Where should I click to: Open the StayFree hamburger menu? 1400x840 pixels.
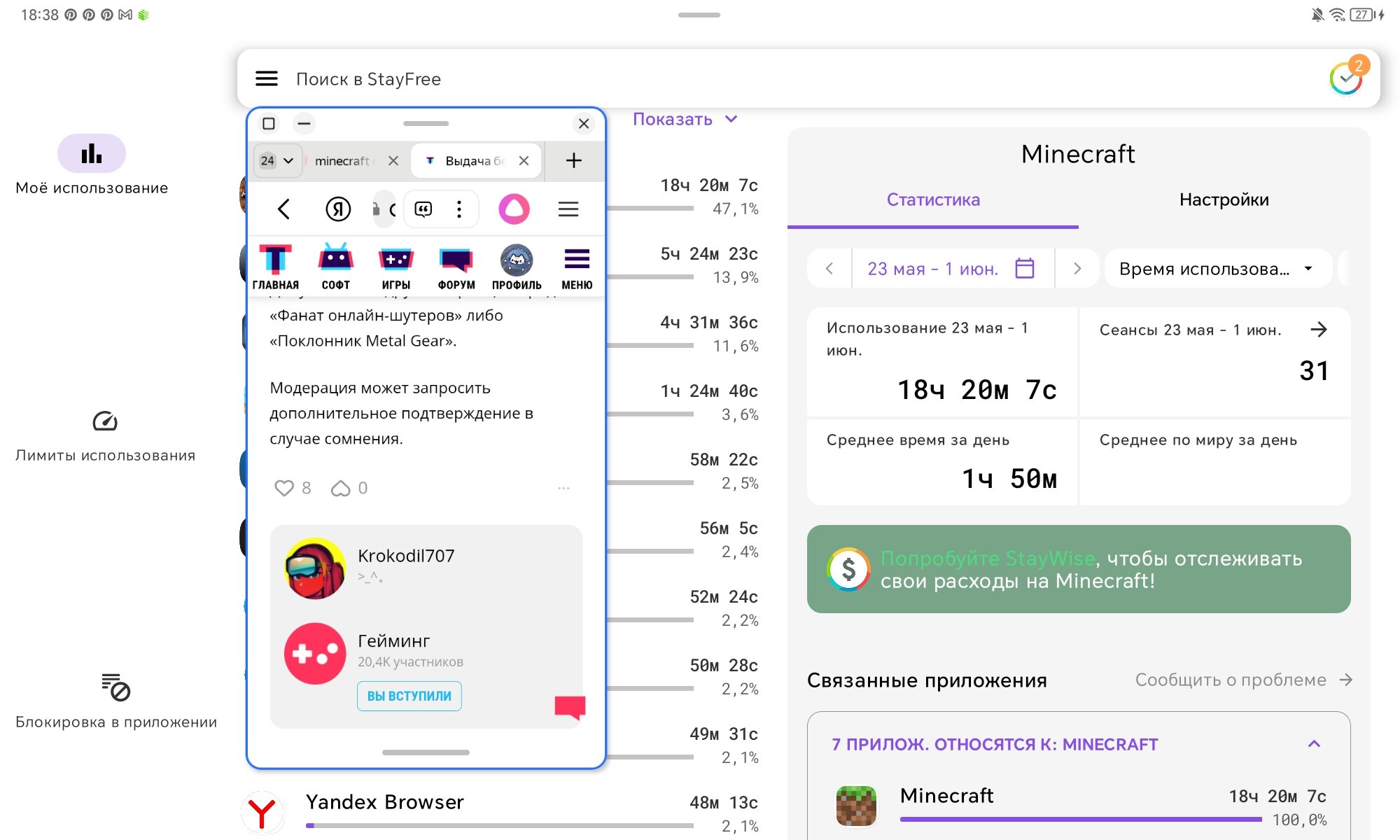coord(266,78)
